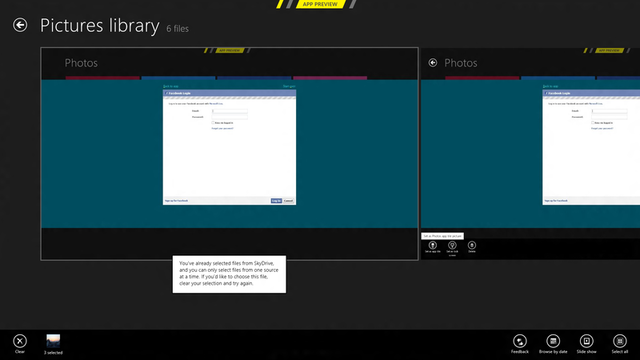The width and height of the screenshot is (640, 360).
Task: Click Delete icon in second screenshot
Action: pyautogui.click(x=472, y=247)
